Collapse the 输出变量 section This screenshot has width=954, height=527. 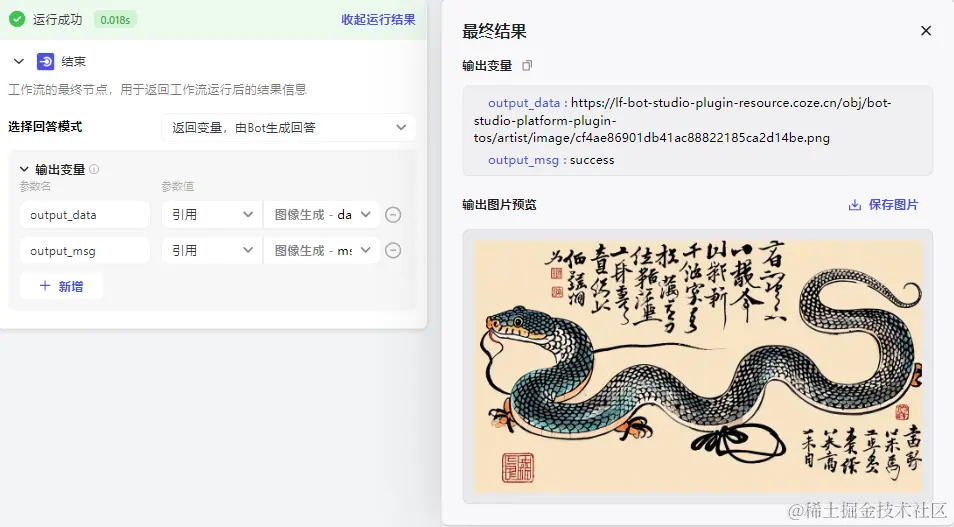click(24, 169)
